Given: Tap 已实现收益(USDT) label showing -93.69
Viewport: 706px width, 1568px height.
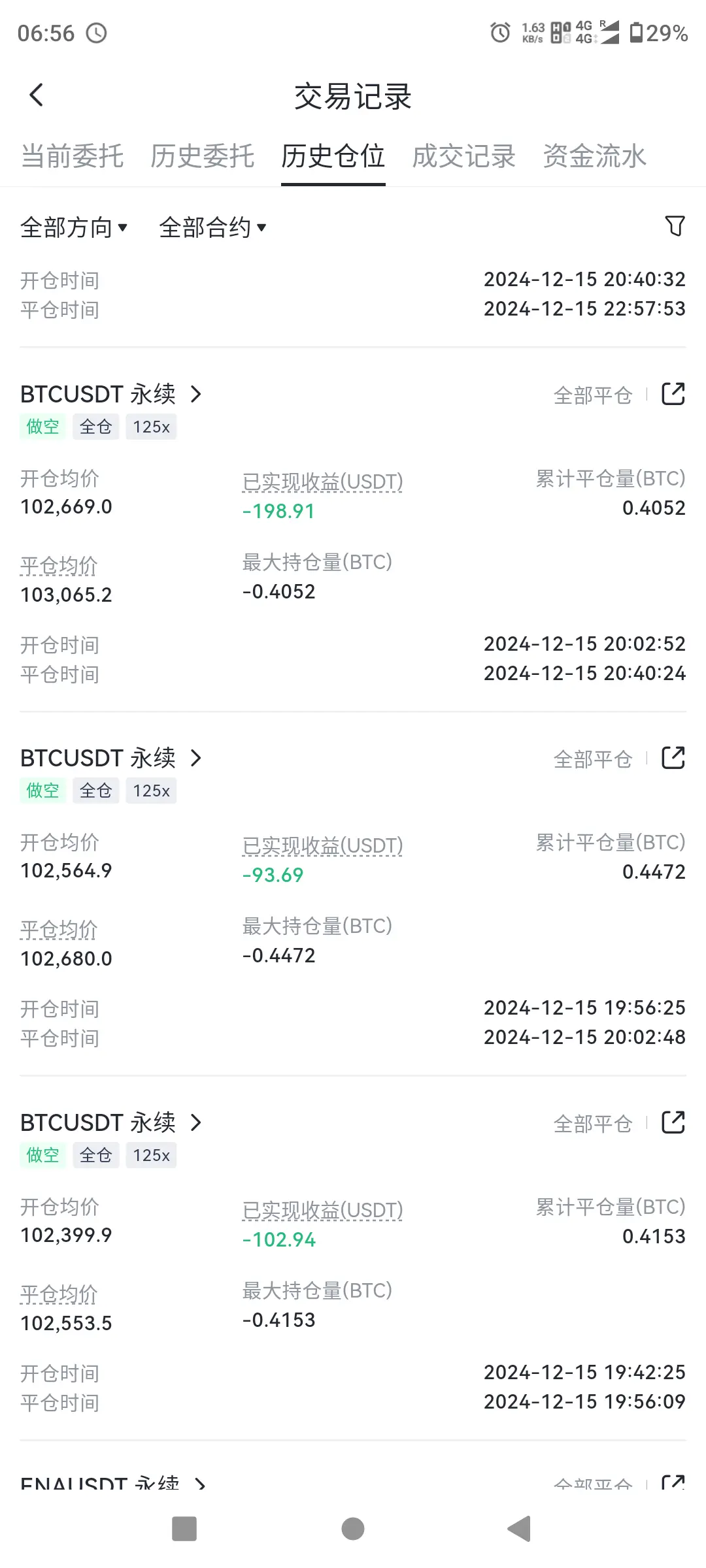Looking at the screenshot, I should click(x=322, y=845).
